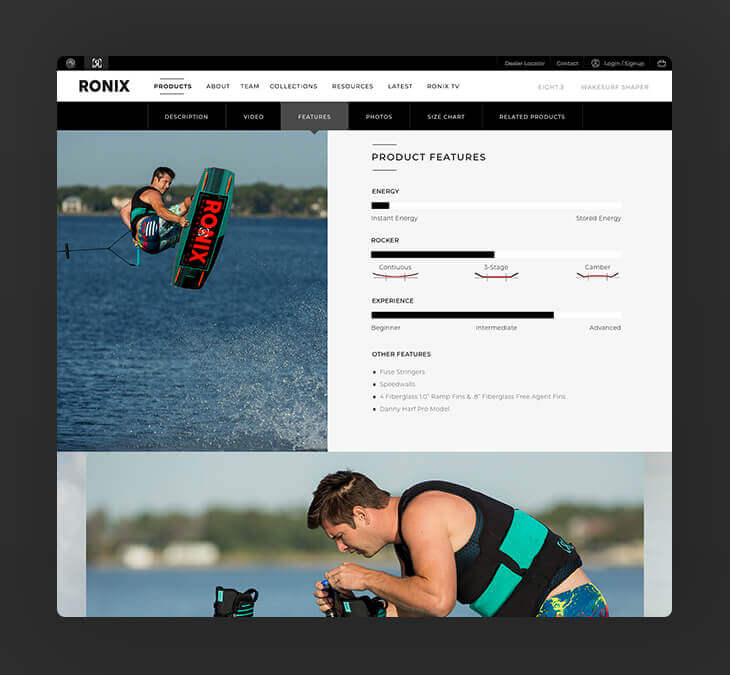The width and height of the screenshot is (730, 675).
Task: Click the 'ROCKER' heading
Action: coord(385,240)
